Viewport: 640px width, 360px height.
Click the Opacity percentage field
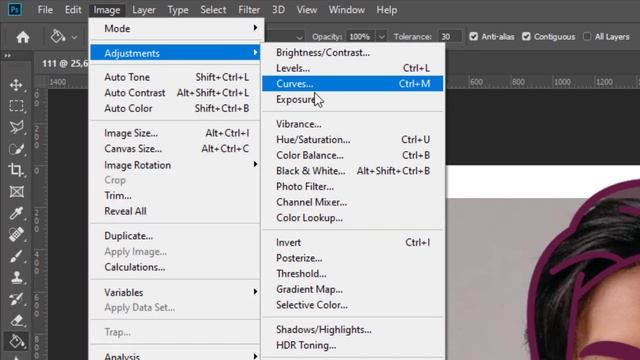360,37
